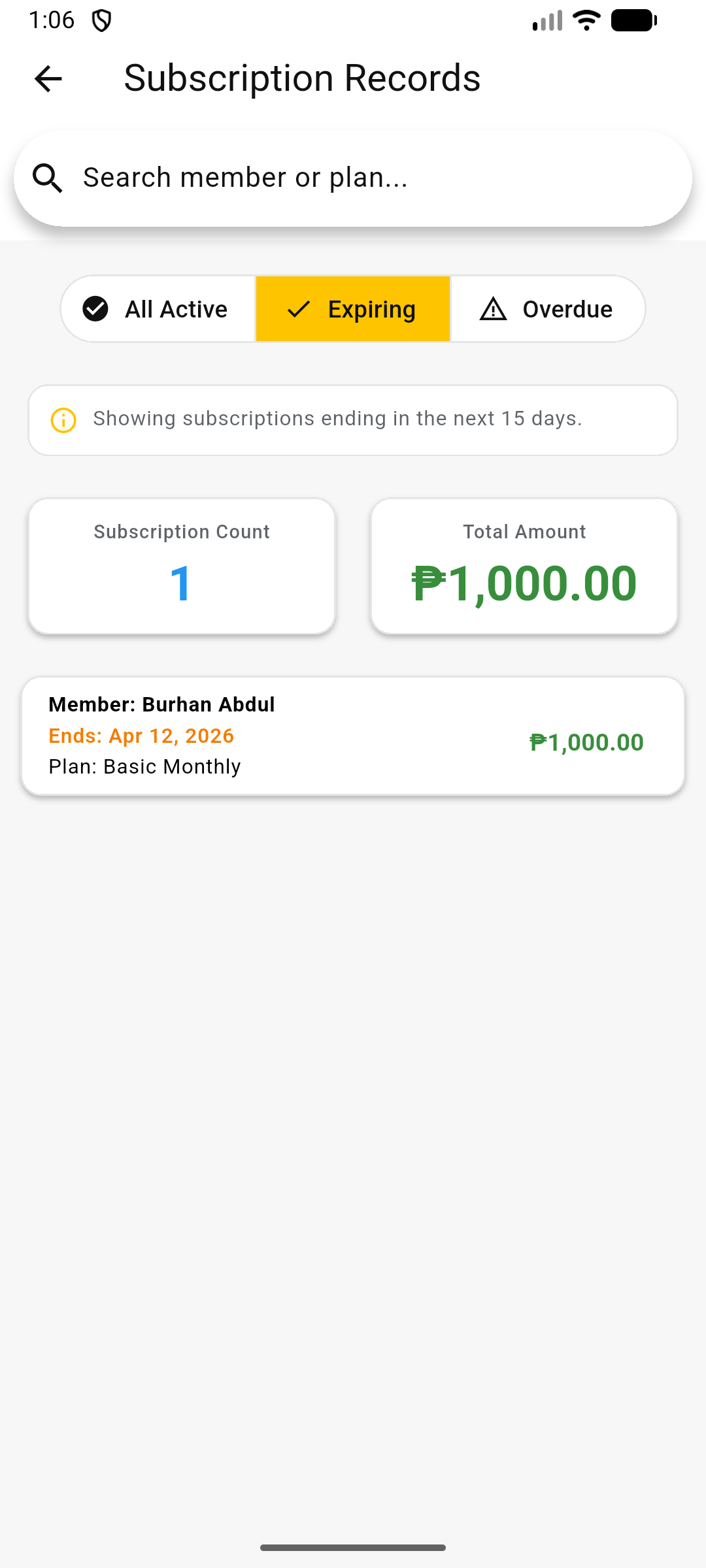Tap the Subscription Count card
706x1568 pixels.
[182, 566]
